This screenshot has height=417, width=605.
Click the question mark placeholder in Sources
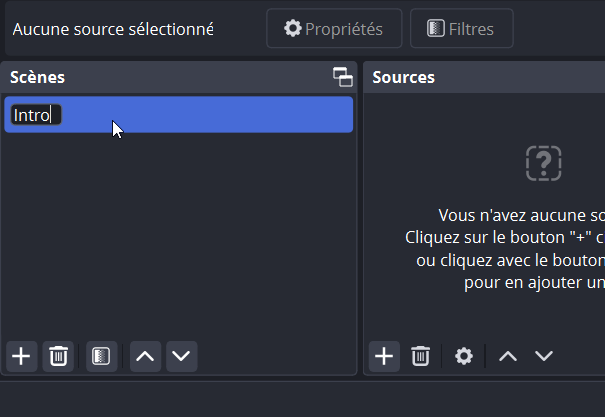pos(543,163)
